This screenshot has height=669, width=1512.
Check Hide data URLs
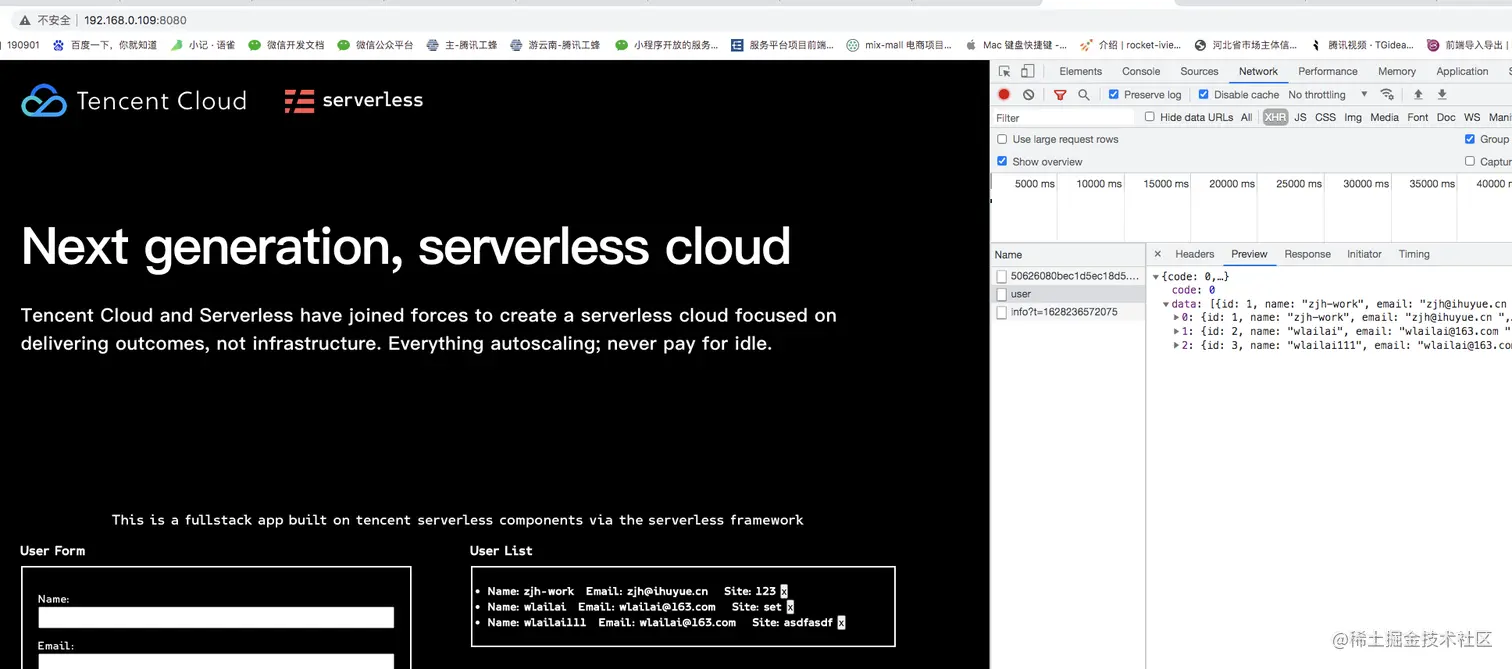point(1150,117)
